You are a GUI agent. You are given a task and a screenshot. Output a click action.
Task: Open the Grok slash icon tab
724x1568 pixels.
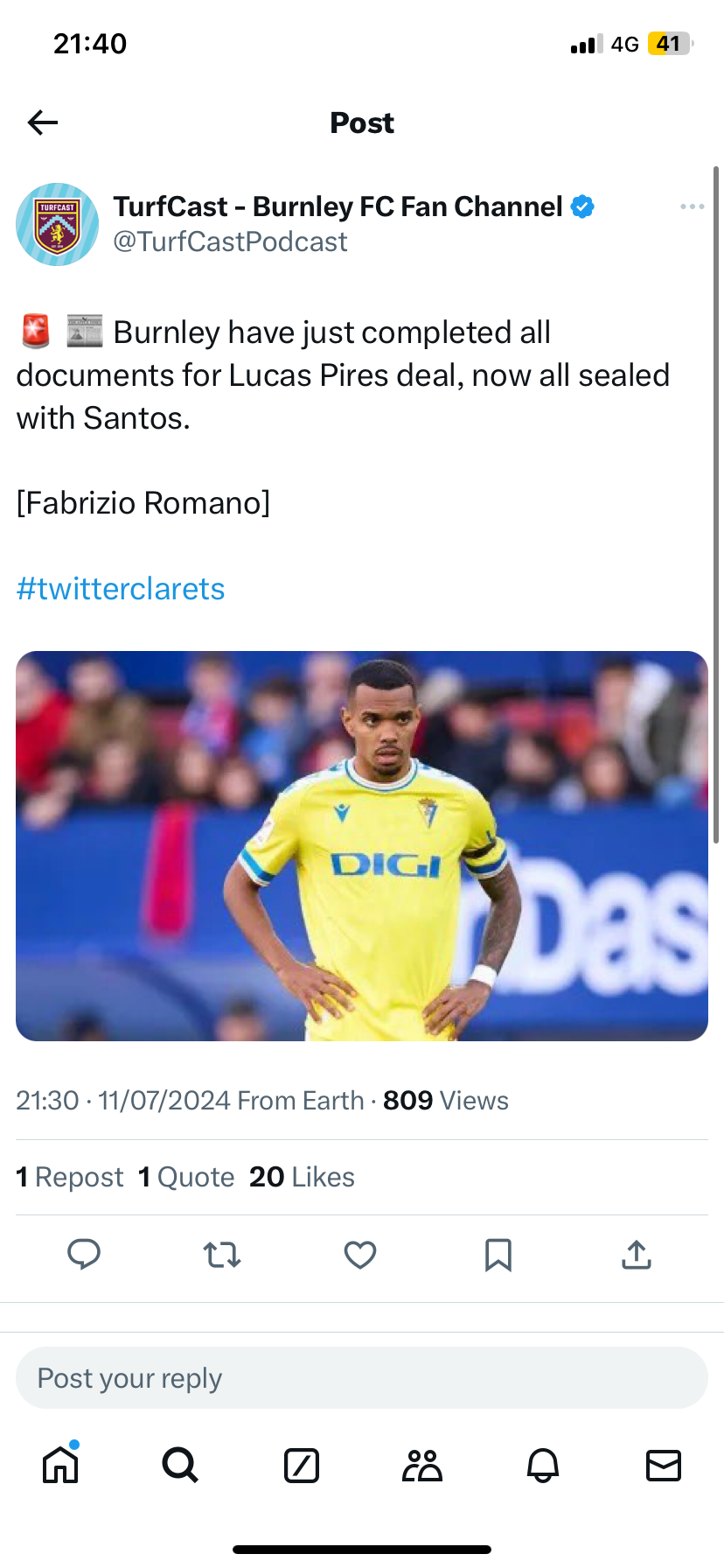(302, 1465)
